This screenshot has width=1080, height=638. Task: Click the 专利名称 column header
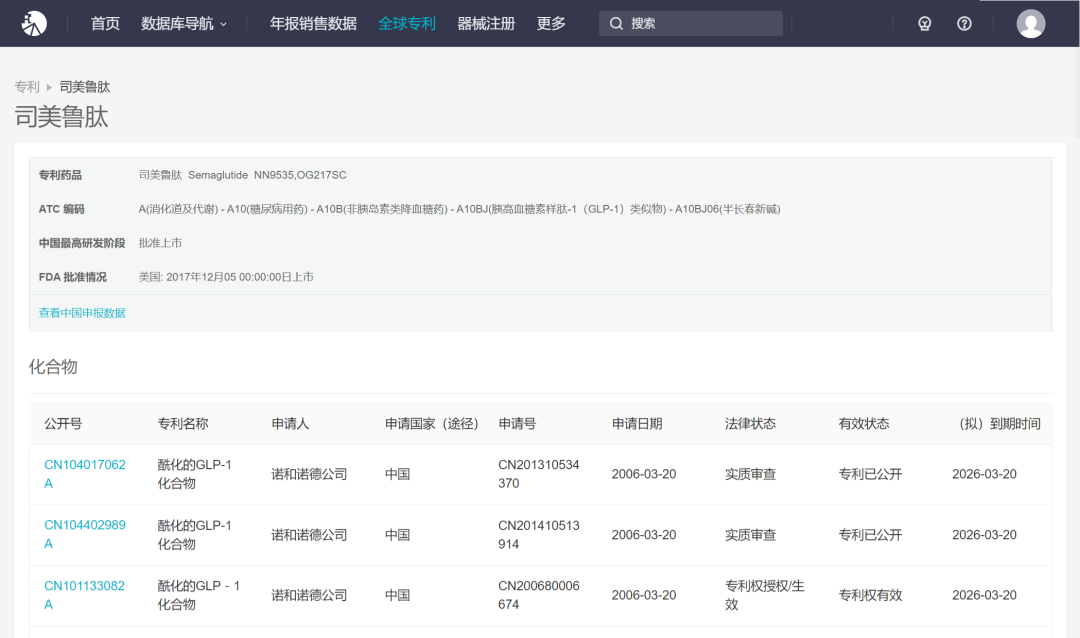coord(183,424)
